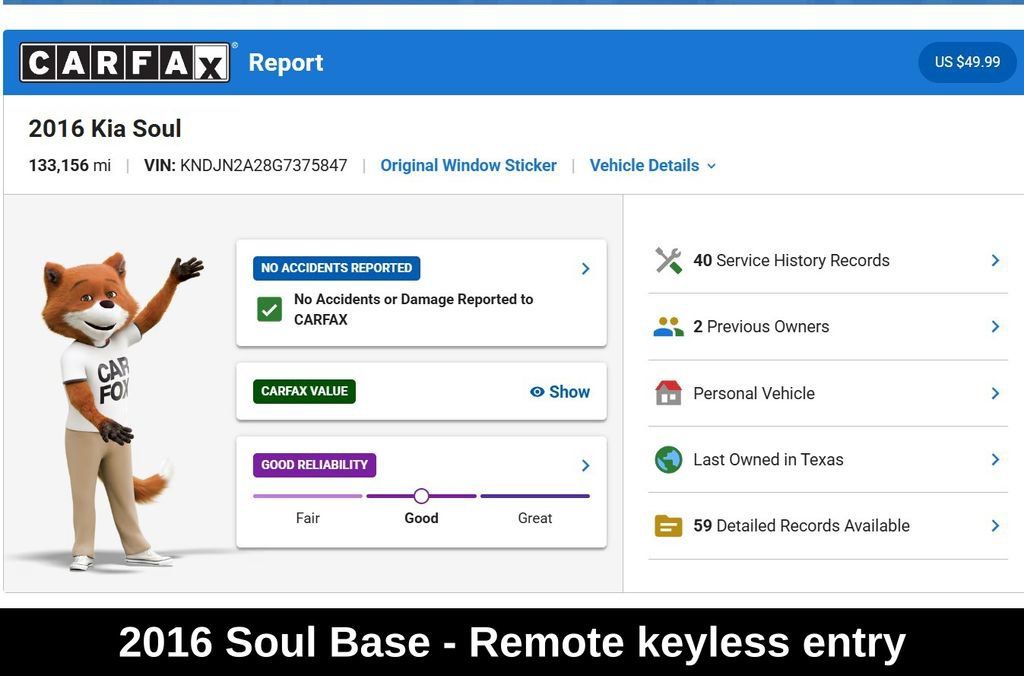Click the Fair reliability label
This screenshot has height=676, width=1024.
coord(308,518)
